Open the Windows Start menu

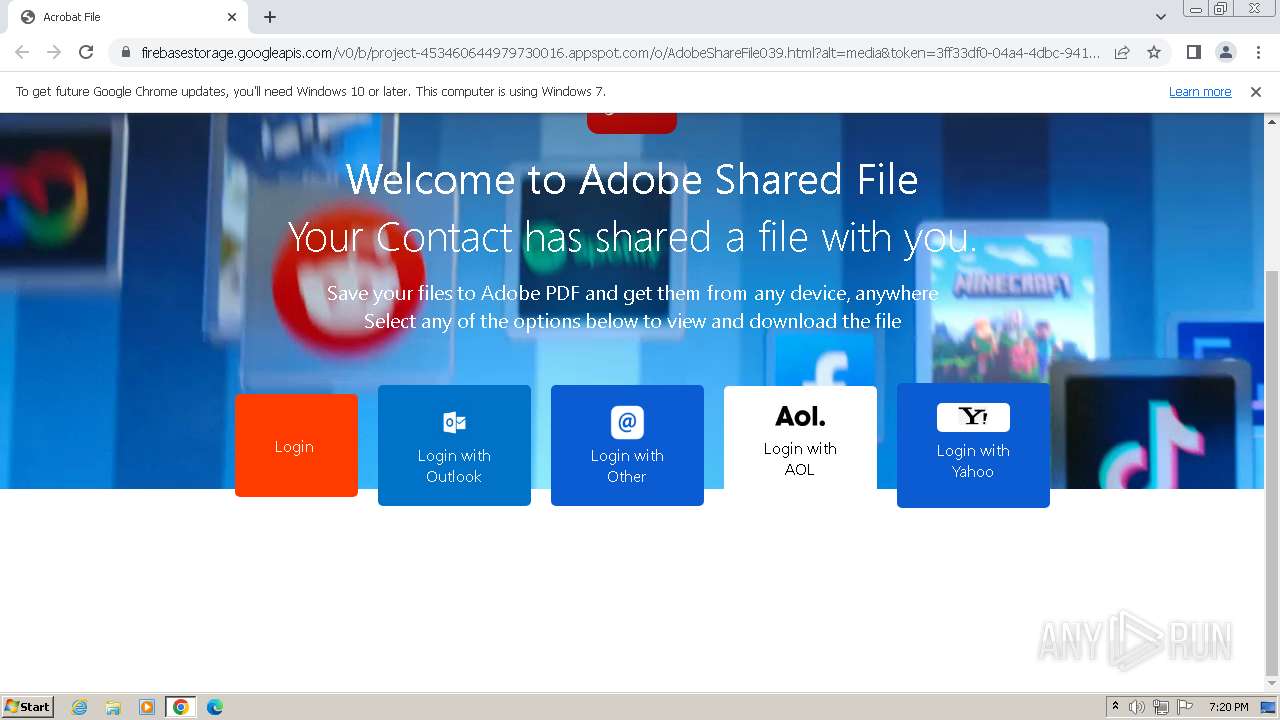[27, 707]
